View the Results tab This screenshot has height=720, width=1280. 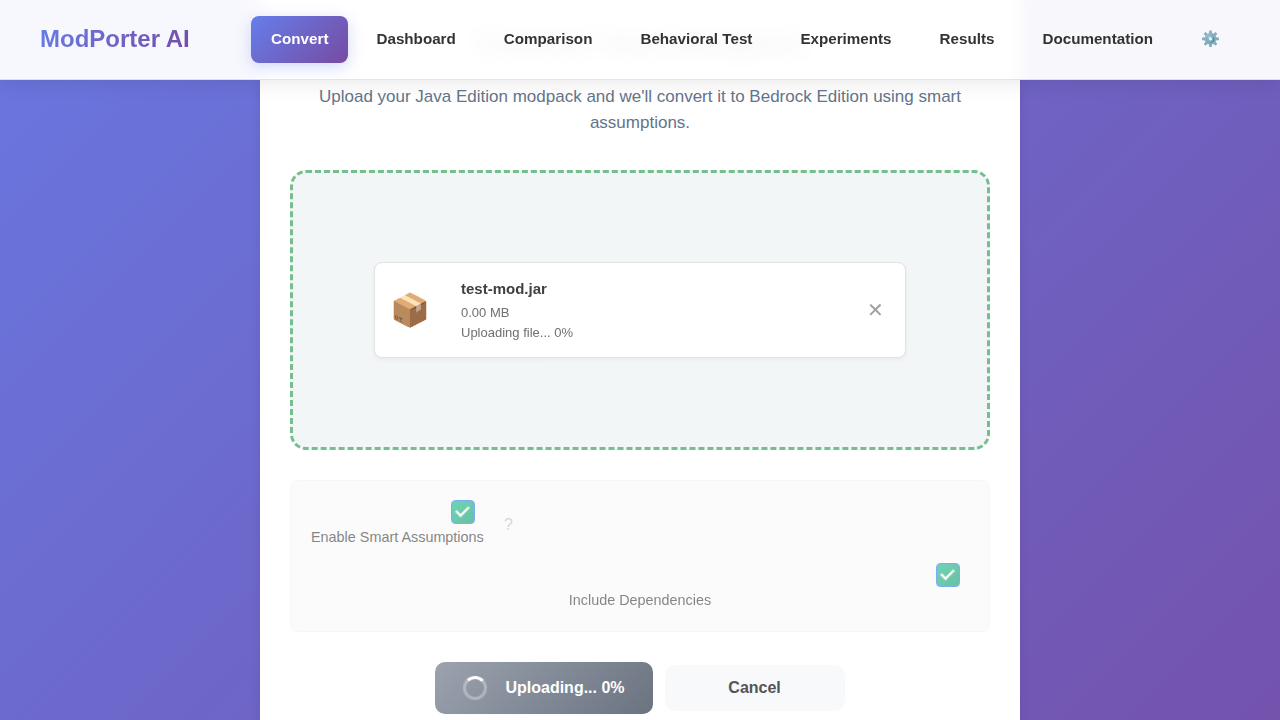coord(966,39)
